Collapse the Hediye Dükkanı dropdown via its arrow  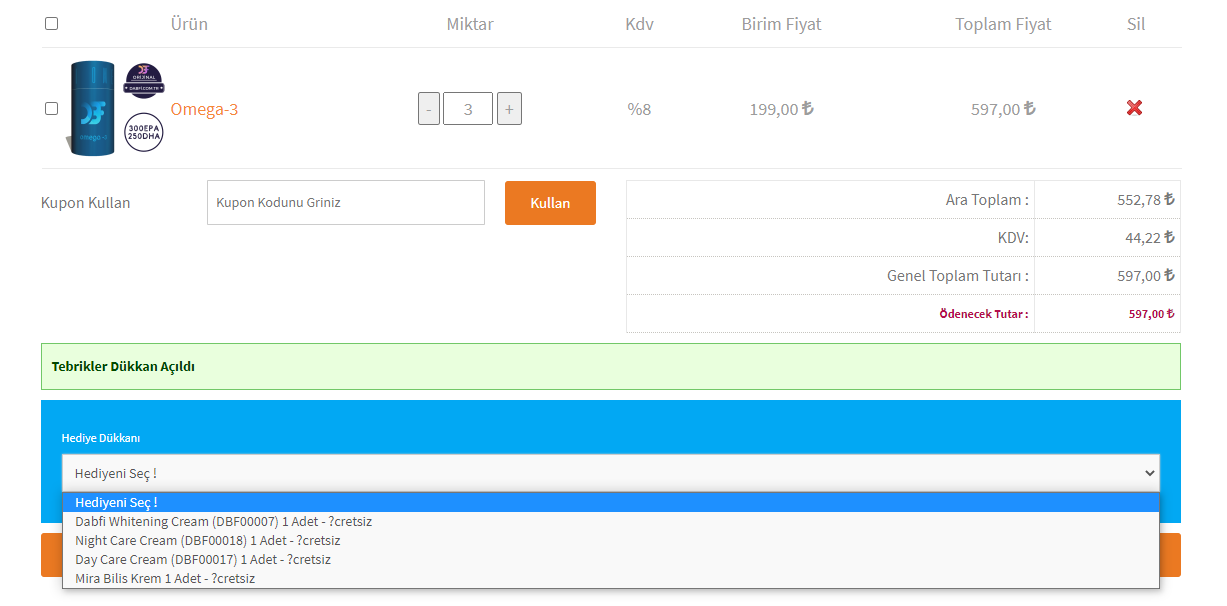coord(1148,473)
